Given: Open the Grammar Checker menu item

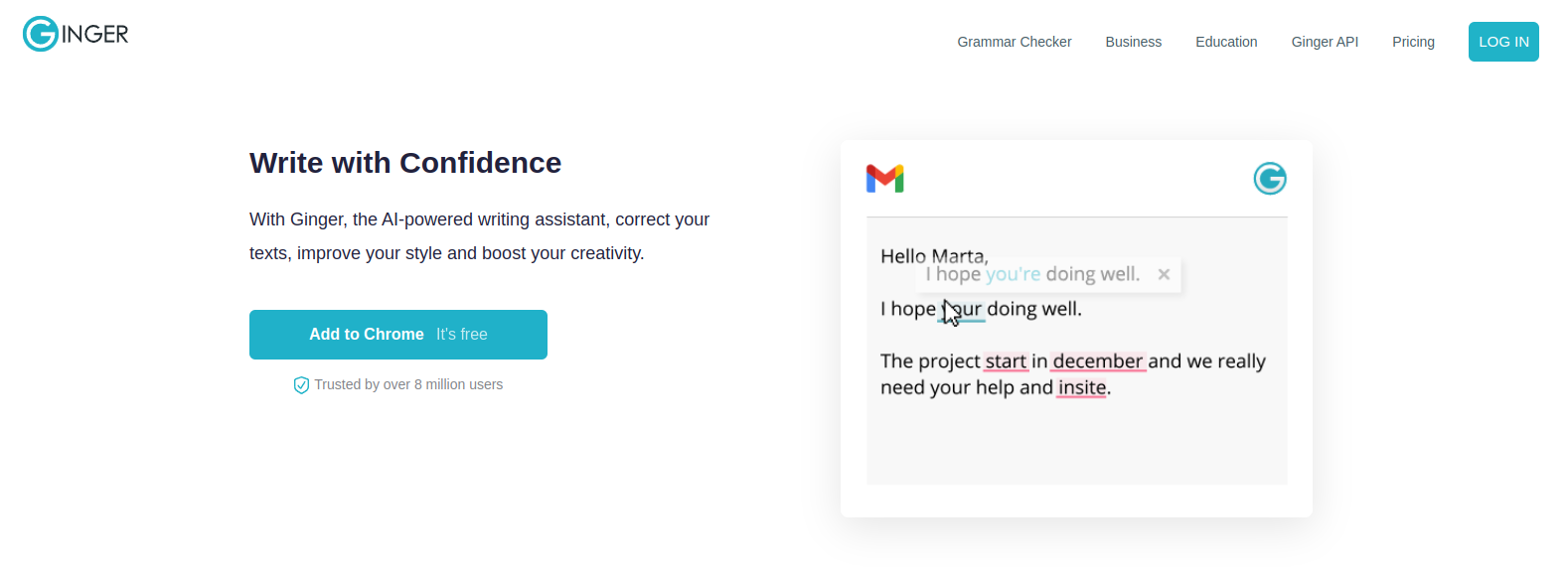Looking at the screenshot, I should point(1014,42).
